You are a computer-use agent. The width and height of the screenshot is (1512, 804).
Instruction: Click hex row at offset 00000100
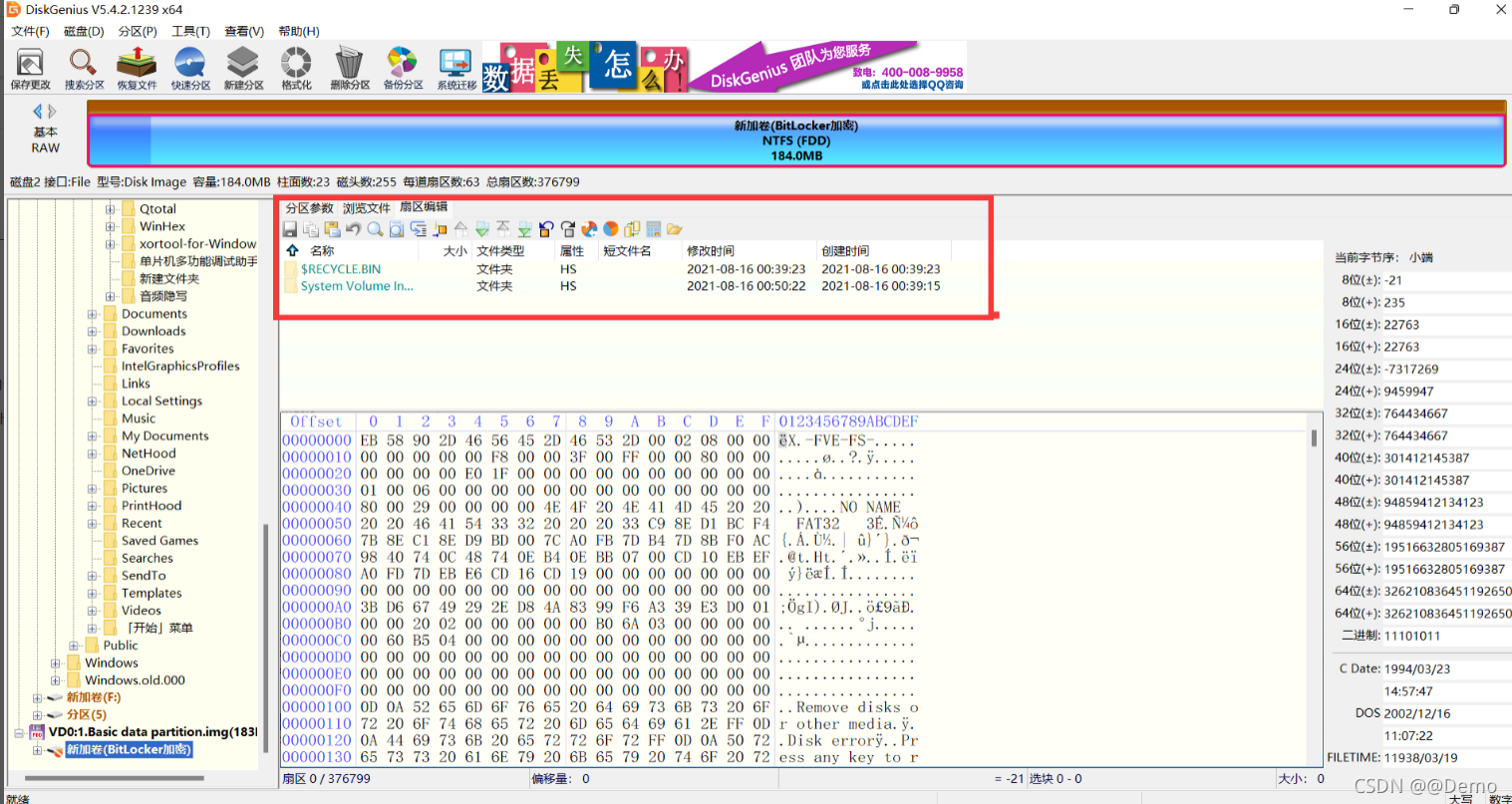(x=600, y=707)
